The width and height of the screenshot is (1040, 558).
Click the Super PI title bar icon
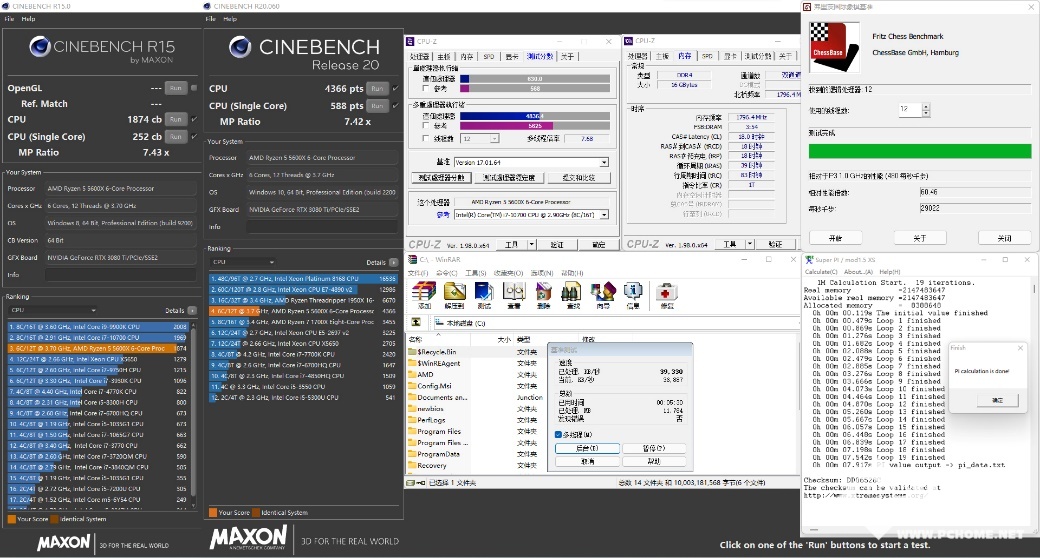click(809, 259)
